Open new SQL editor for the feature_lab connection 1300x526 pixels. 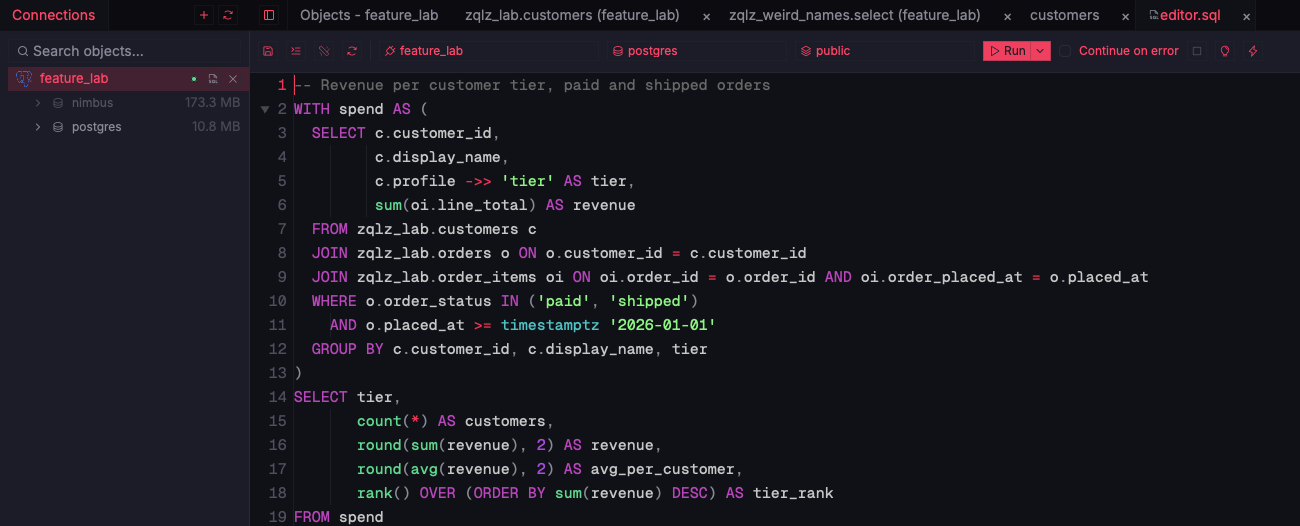point(213,78)
